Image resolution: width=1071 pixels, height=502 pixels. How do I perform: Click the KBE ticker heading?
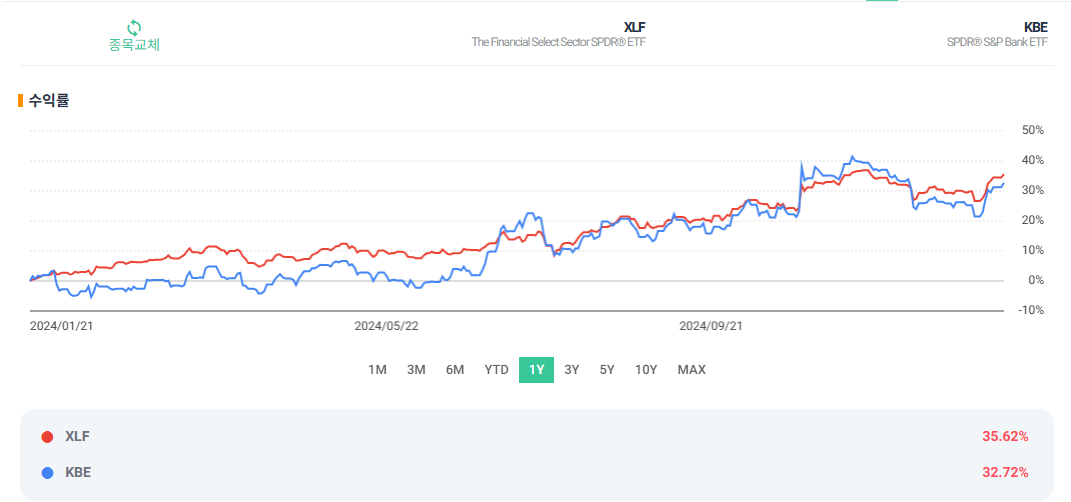click(x=1035, y=27)
